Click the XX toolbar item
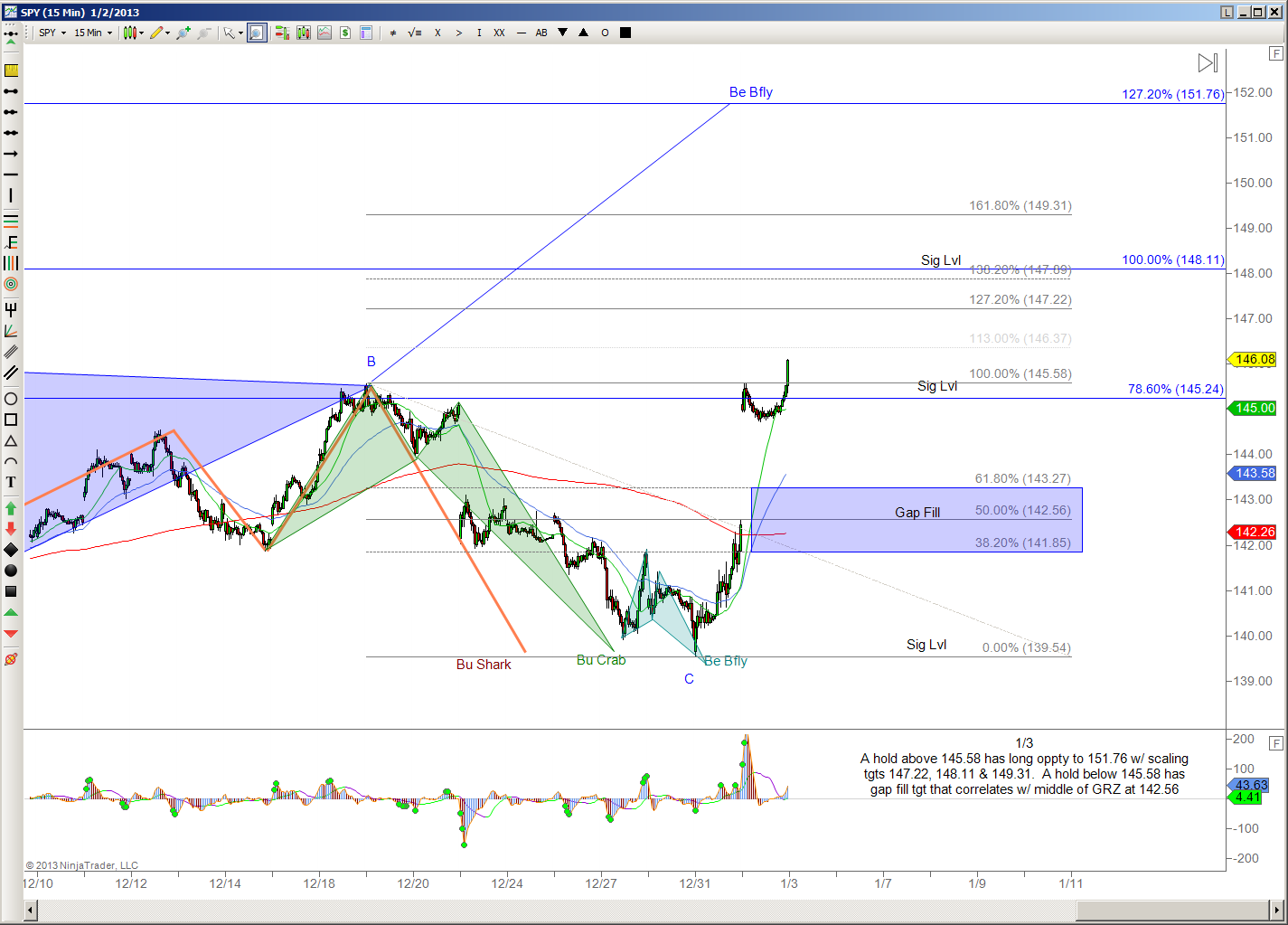Screen dimensions: 1288x925 499,33
